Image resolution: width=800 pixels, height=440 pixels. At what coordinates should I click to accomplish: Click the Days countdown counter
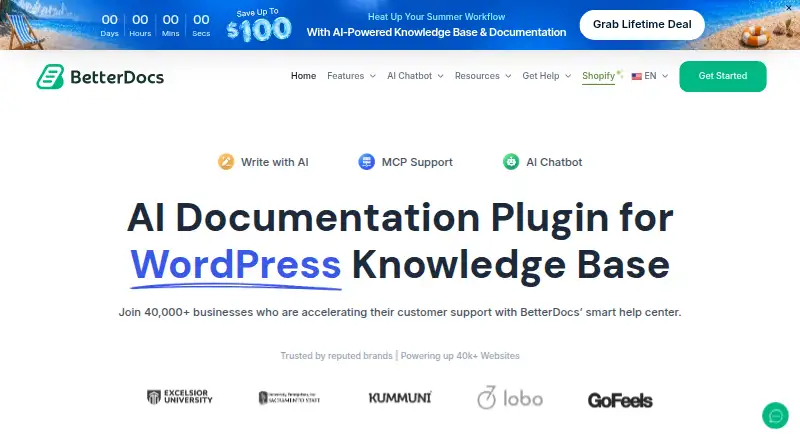109,25
